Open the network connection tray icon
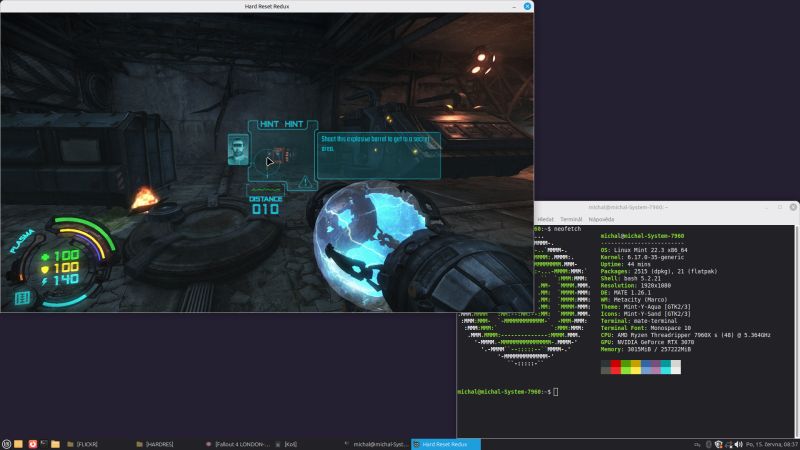The width and height of the screenshot is (800, 450). (x=728, y=445)
